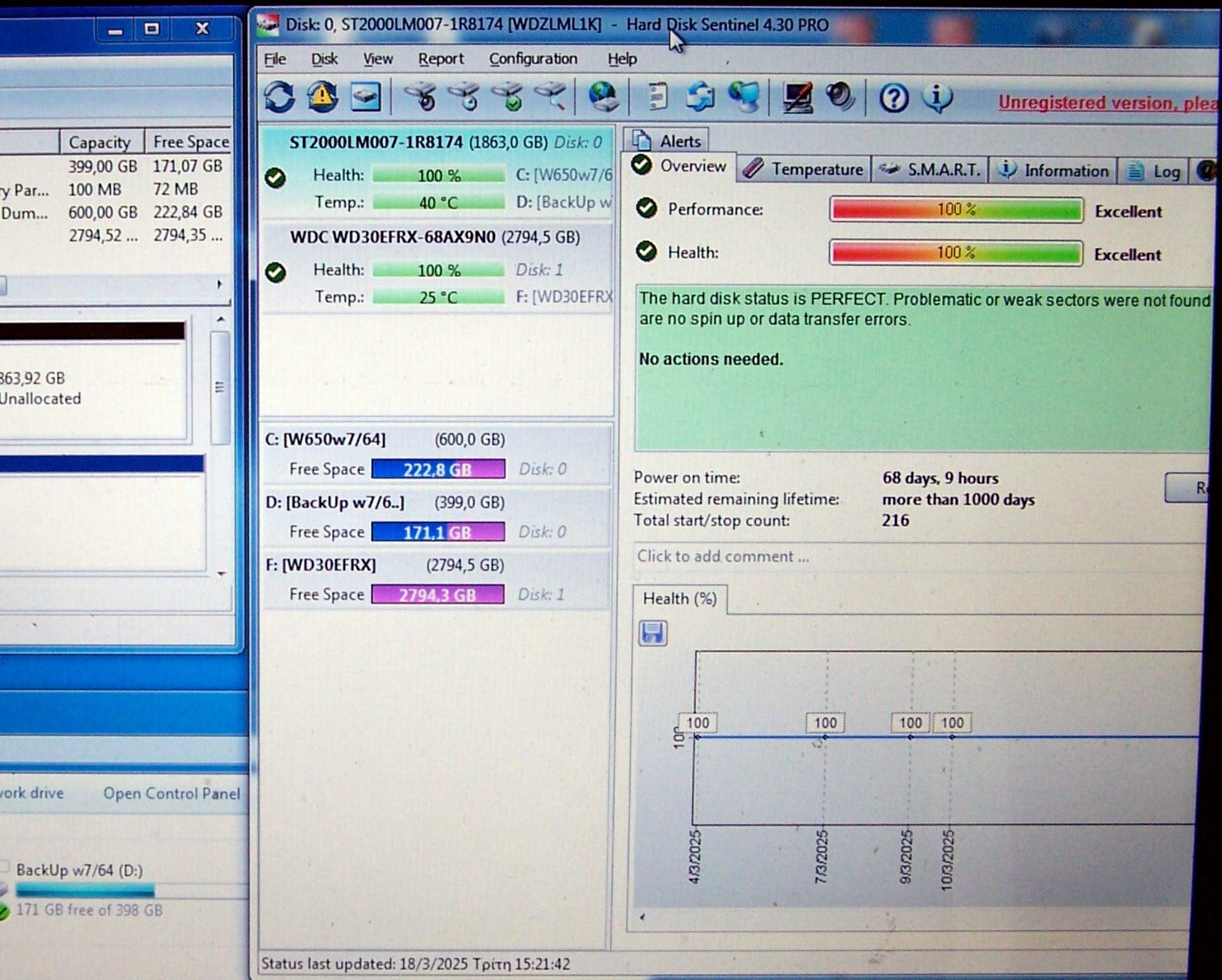
Task: Open the Report menu
Action: pyautogui.click(x=441, y=58)
